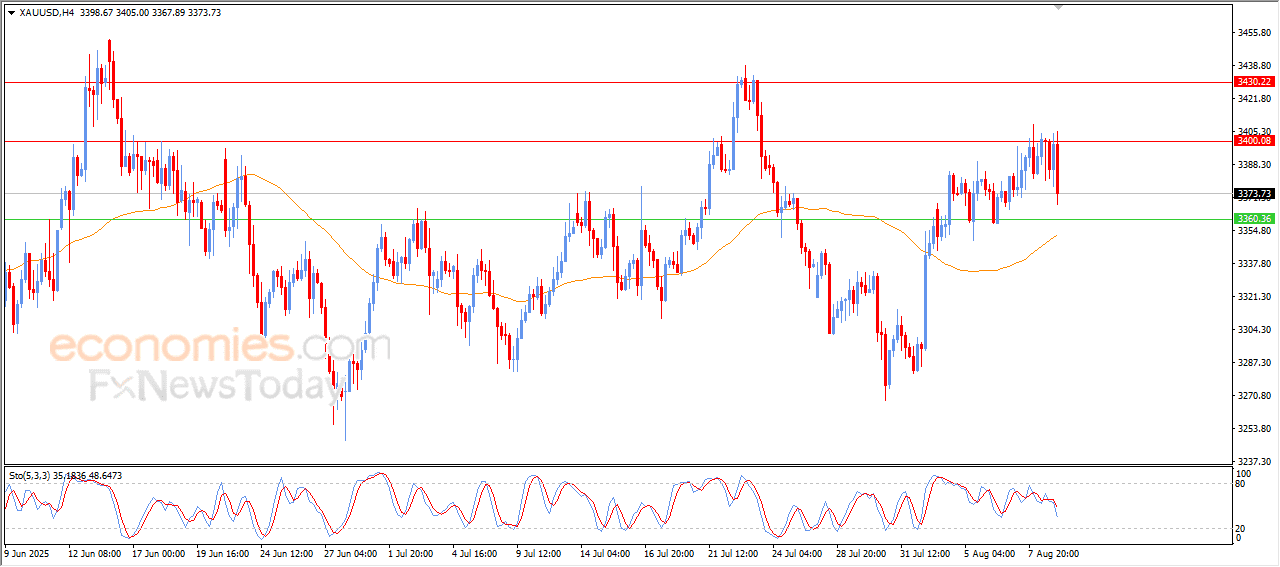Click the triangle icon beside XAUUSD,H4
The image size is (1280, 567).
(11, 13)
